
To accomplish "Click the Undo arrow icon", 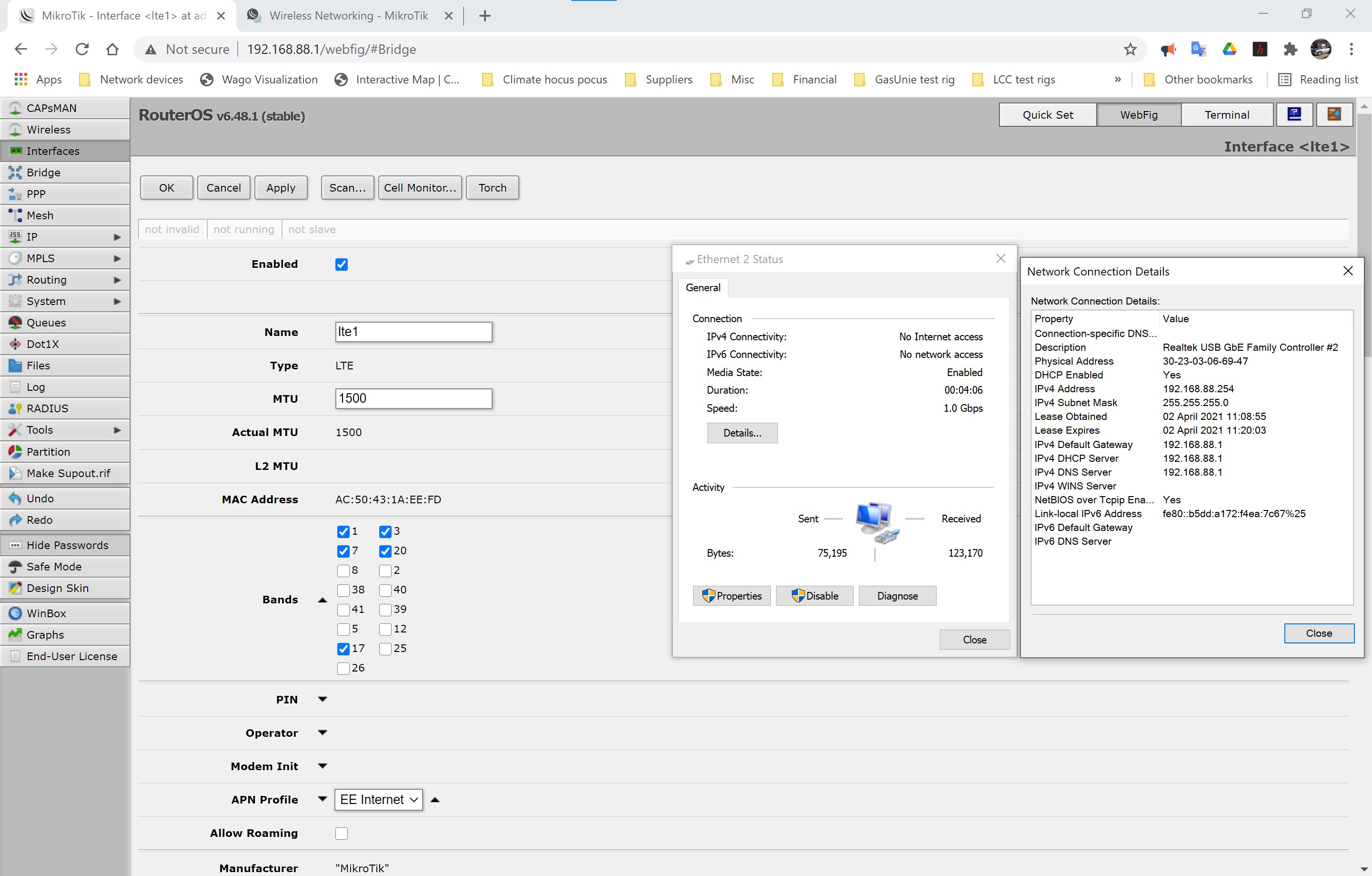I will coord(15,499).
